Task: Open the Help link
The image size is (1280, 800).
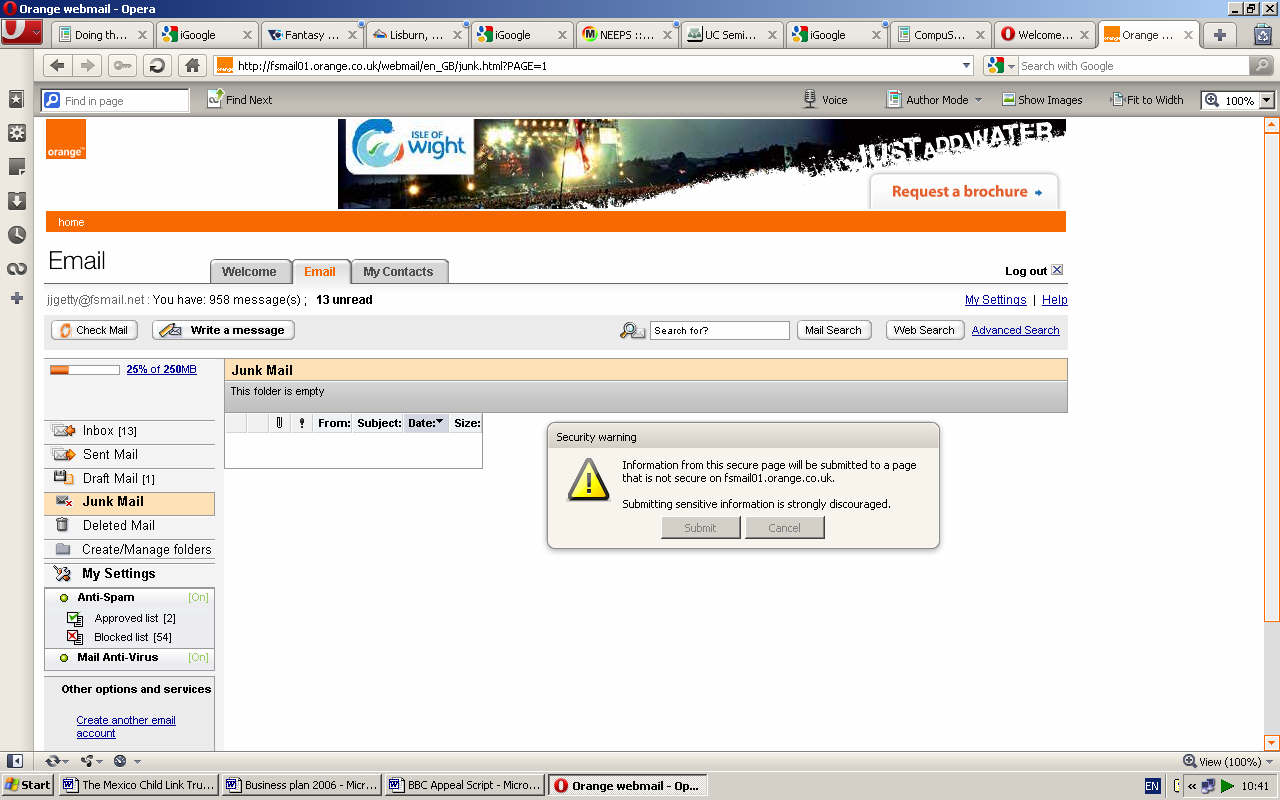Action: [1055, 300]
